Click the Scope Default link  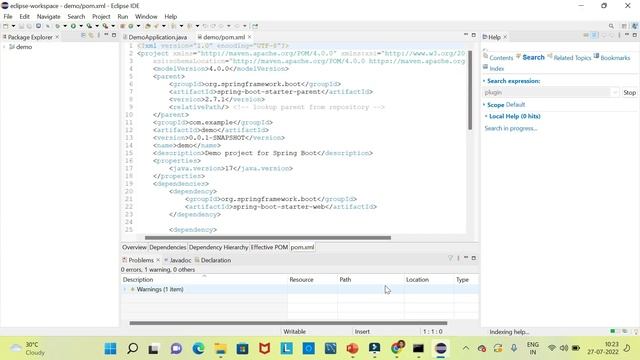[515, 105]
